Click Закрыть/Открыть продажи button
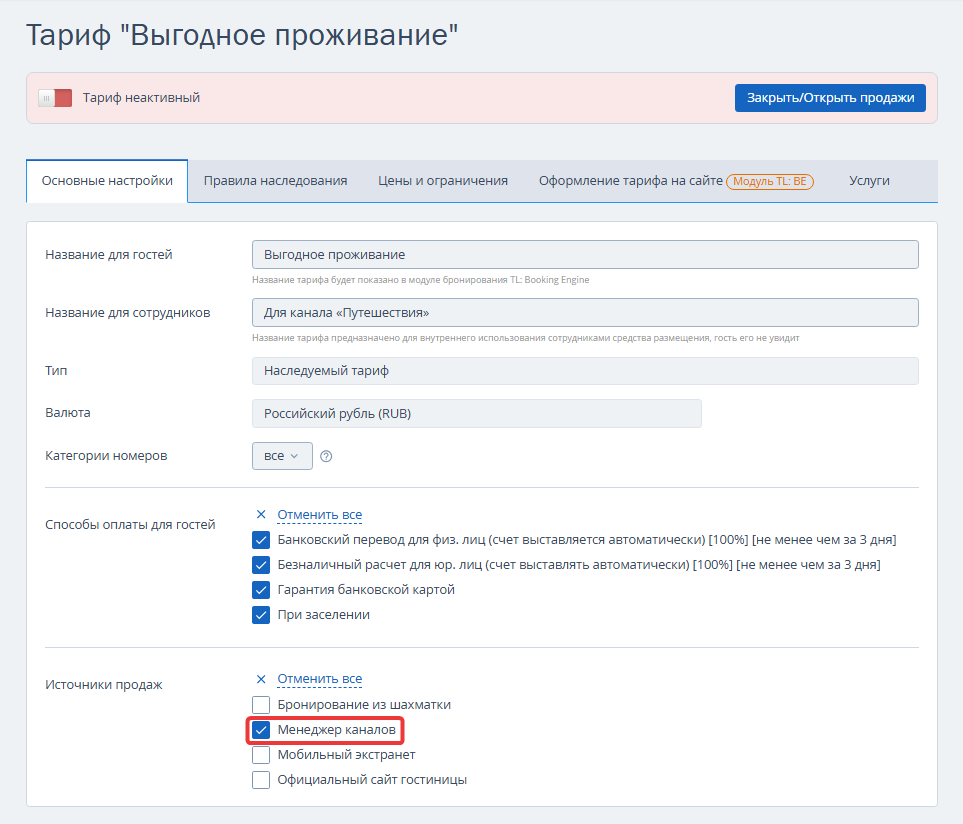The height and width of the screenshot is (824, 963). (830, 98)
